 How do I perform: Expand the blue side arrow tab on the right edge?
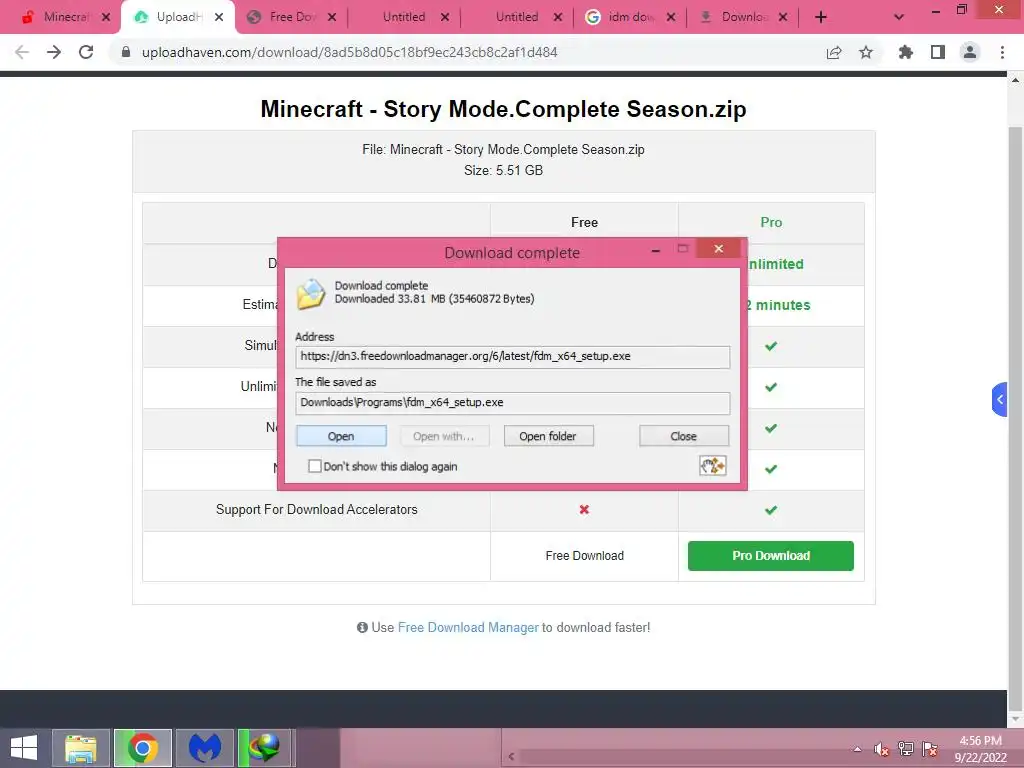click(x=999, y=400)
